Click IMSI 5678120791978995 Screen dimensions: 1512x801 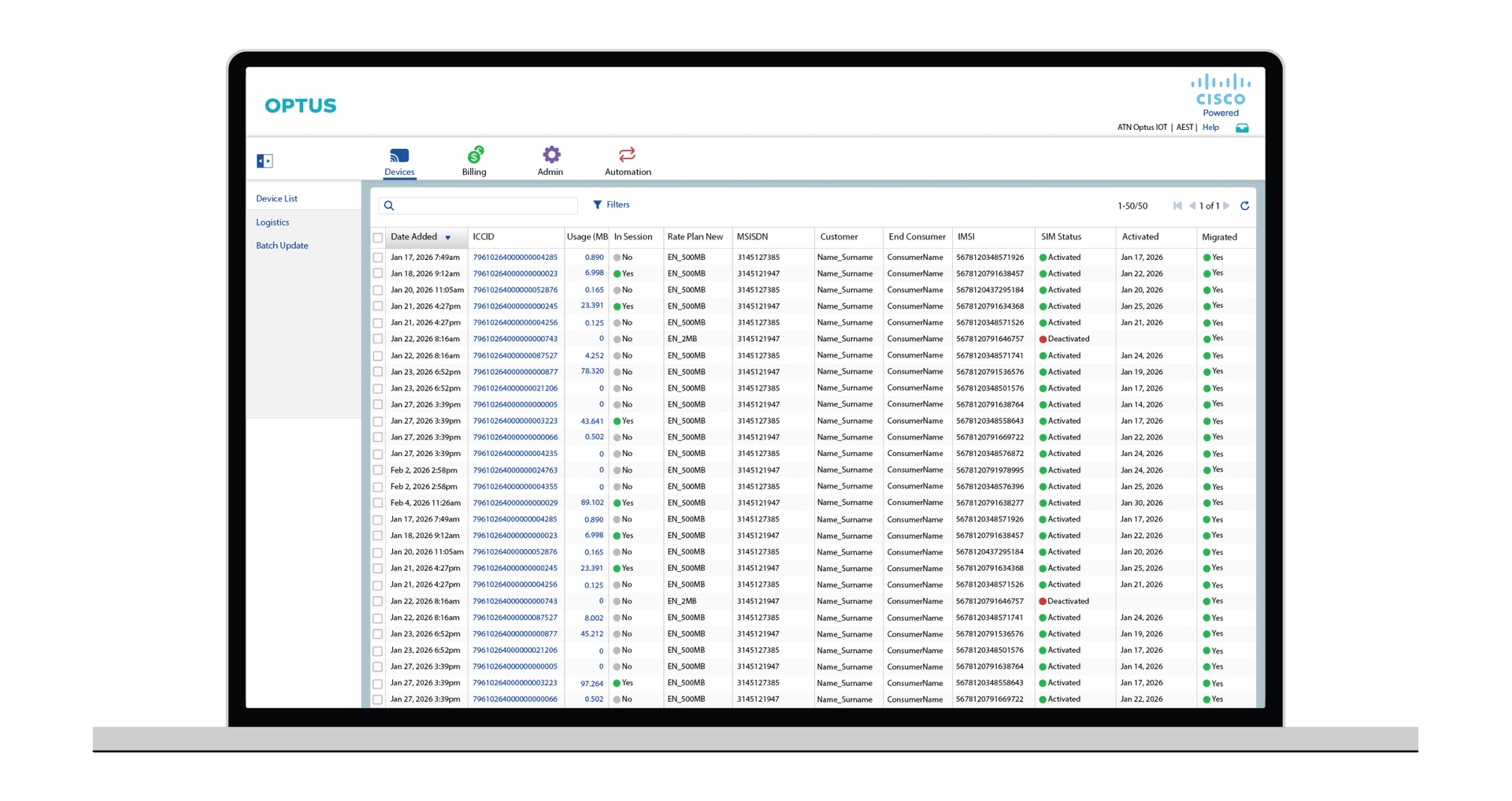[990, 470]
